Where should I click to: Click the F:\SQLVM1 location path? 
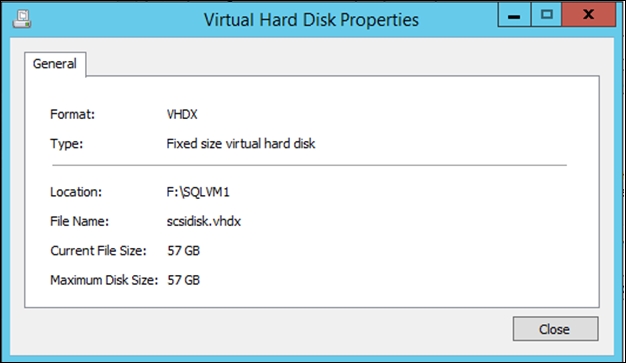[198, 192]
